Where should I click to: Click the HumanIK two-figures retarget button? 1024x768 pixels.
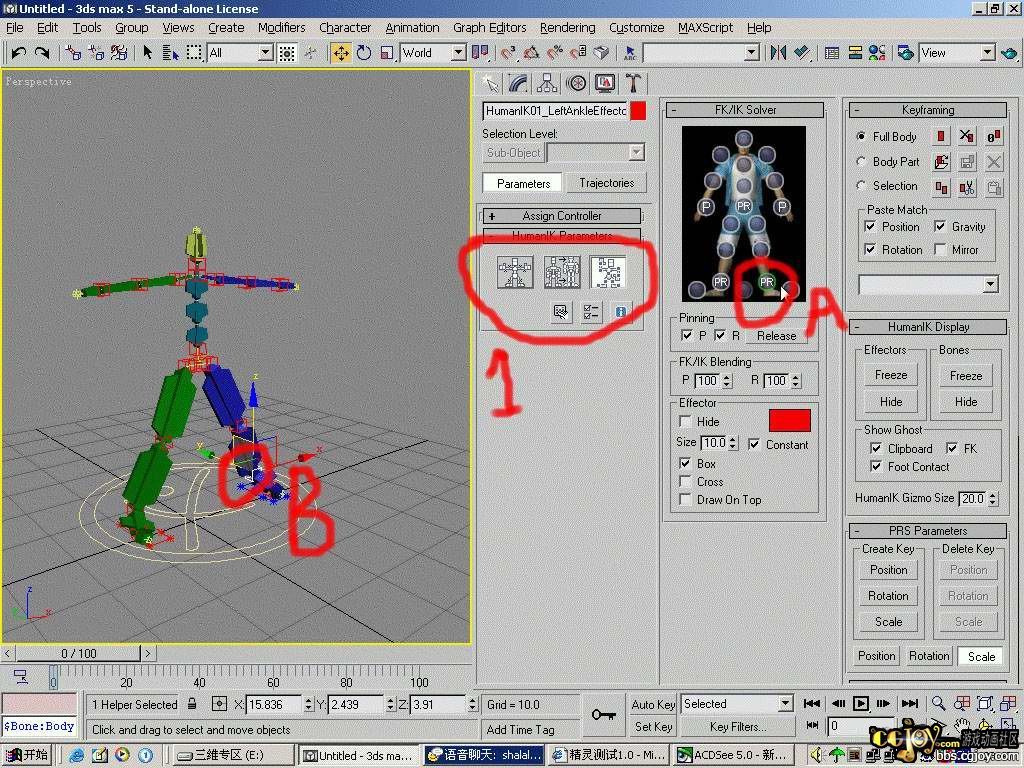tap(562, 272)
